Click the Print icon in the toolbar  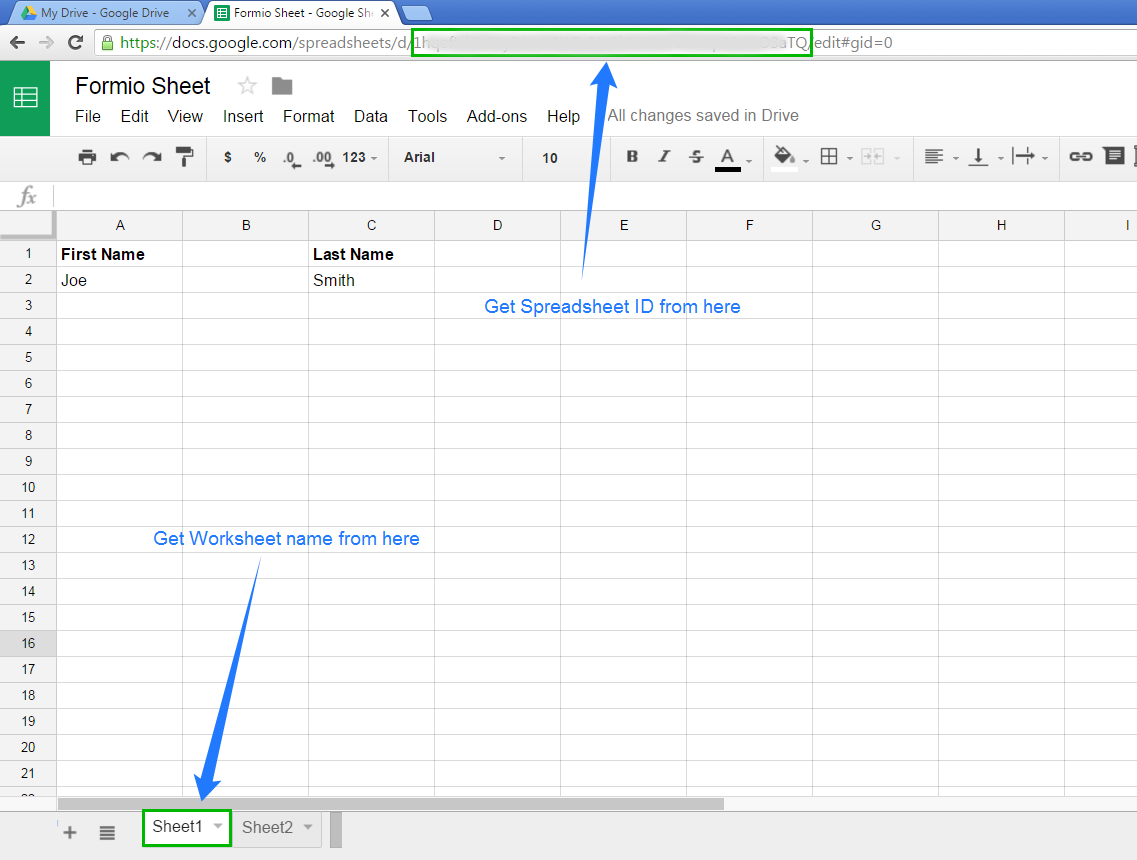[x=87, y=157]
